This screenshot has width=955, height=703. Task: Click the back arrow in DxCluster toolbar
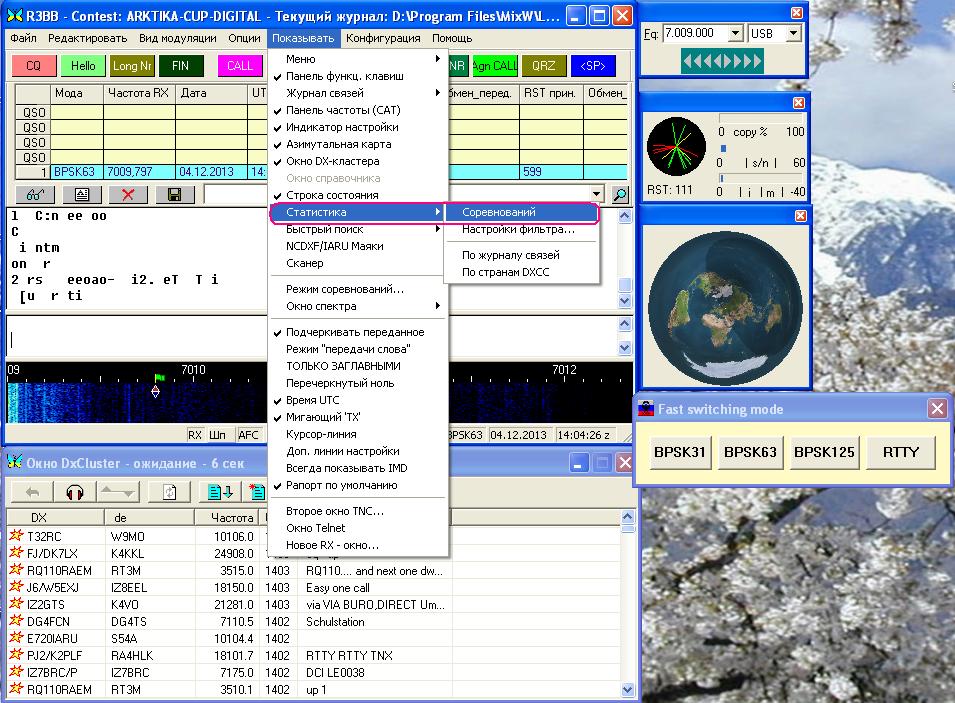pyautogui.click(x=32, y=491)
